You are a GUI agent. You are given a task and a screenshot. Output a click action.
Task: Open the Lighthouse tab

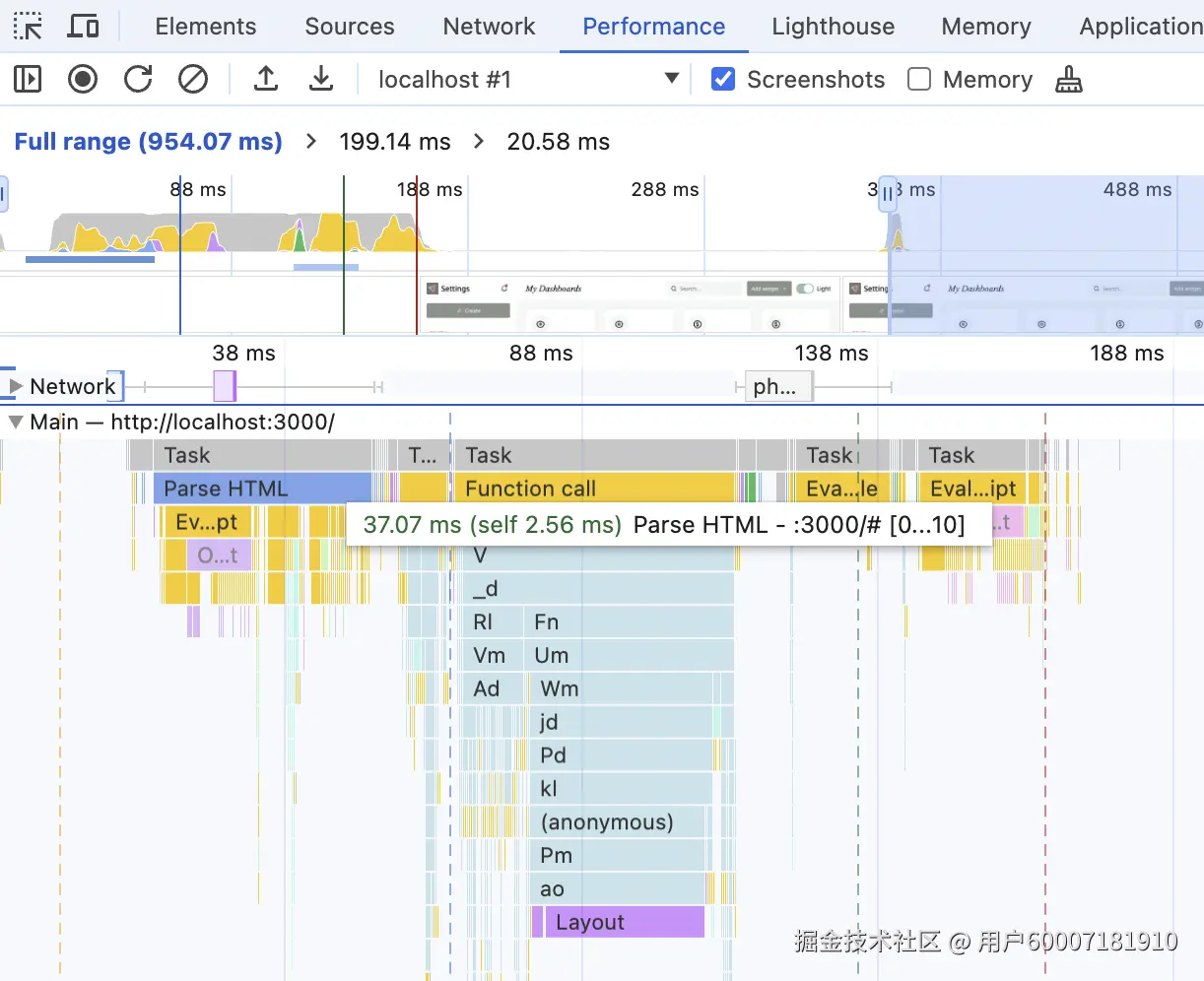coord(834,27)
